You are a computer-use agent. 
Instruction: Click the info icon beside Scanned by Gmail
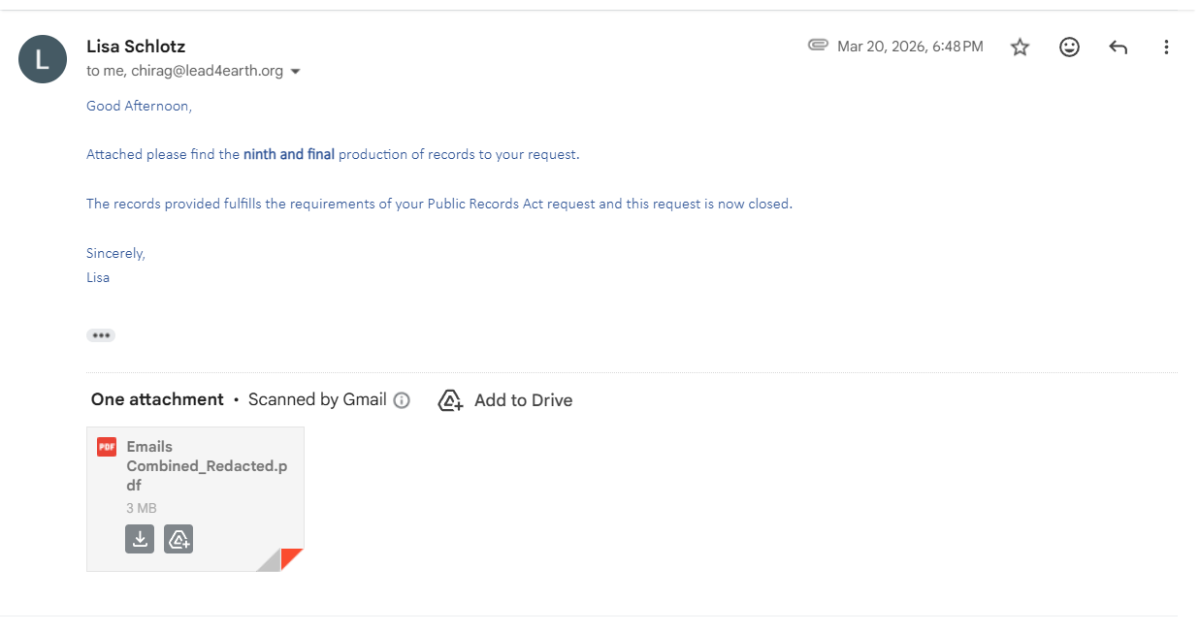(402, 400)
